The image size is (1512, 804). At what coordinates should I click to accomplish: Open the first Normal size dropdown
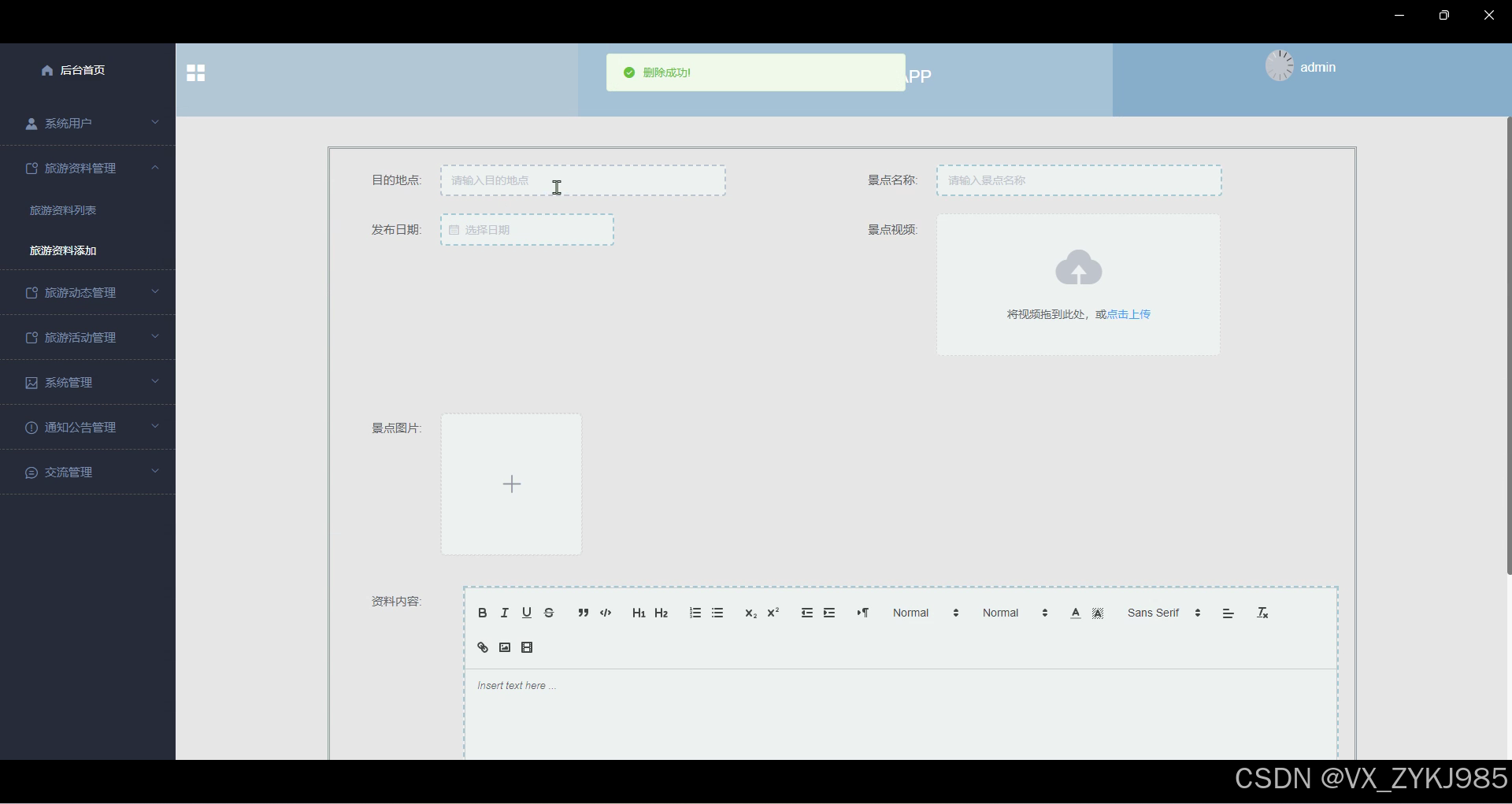coord(926,613)
